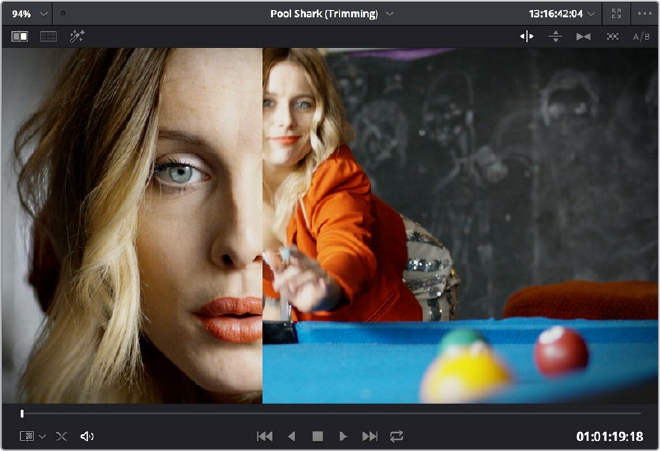Select the split-screen wipe image view icon

(x=19, y=36)
